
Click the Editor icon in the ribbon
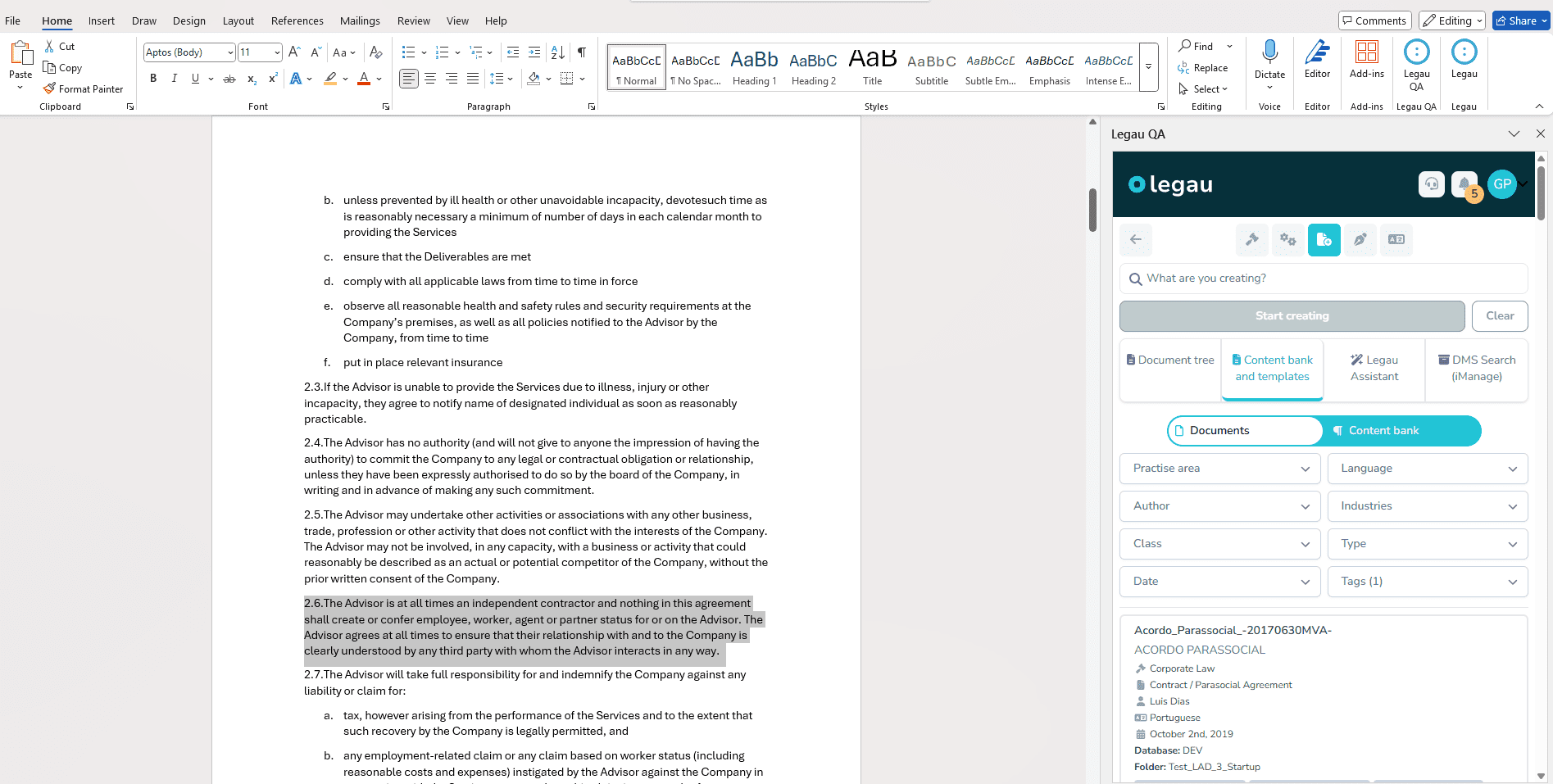point(1317,58)
